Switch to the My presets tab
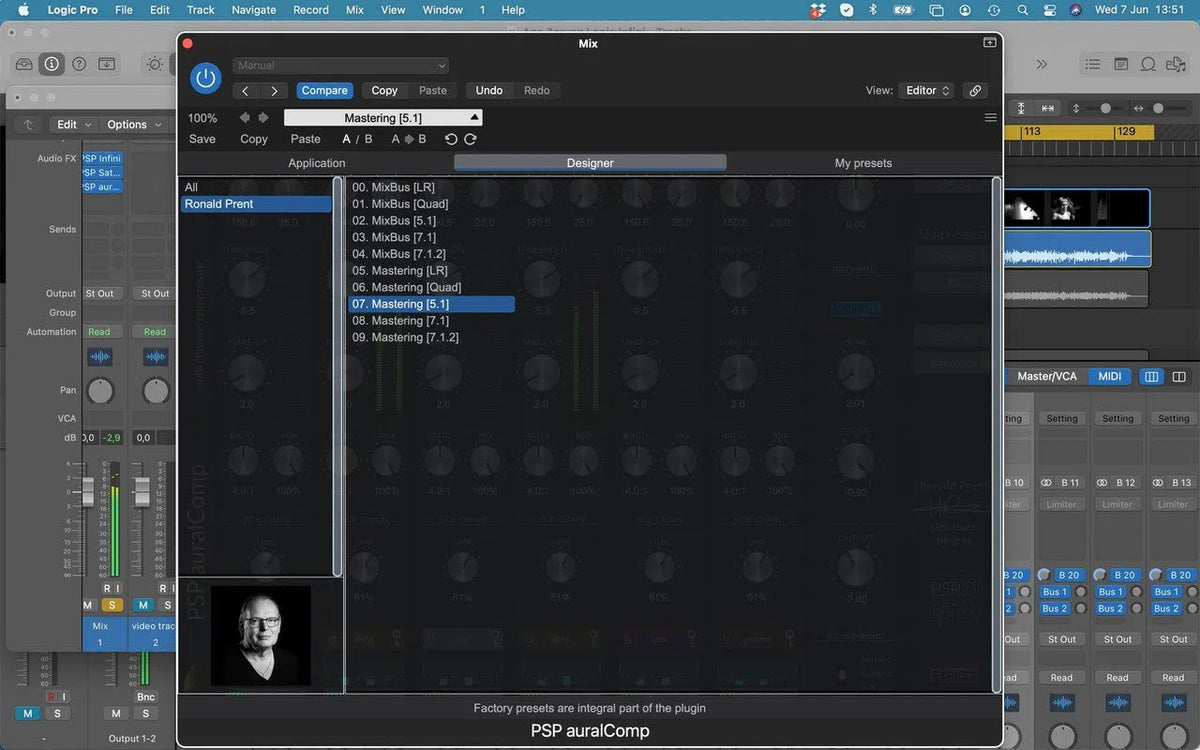This screenshot has width=1200, height=750. click(x=863, y=163)
